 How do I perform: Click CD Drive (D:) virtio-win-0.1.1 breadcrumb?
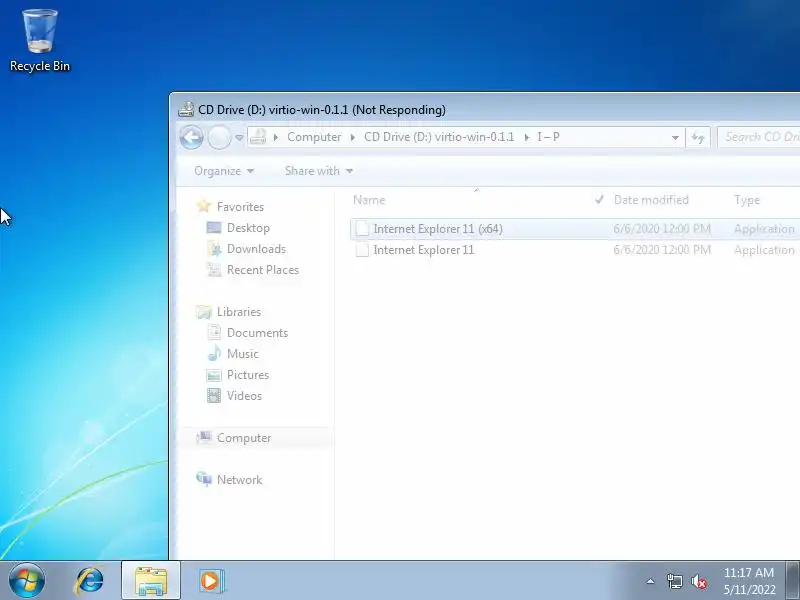(439, 137)
